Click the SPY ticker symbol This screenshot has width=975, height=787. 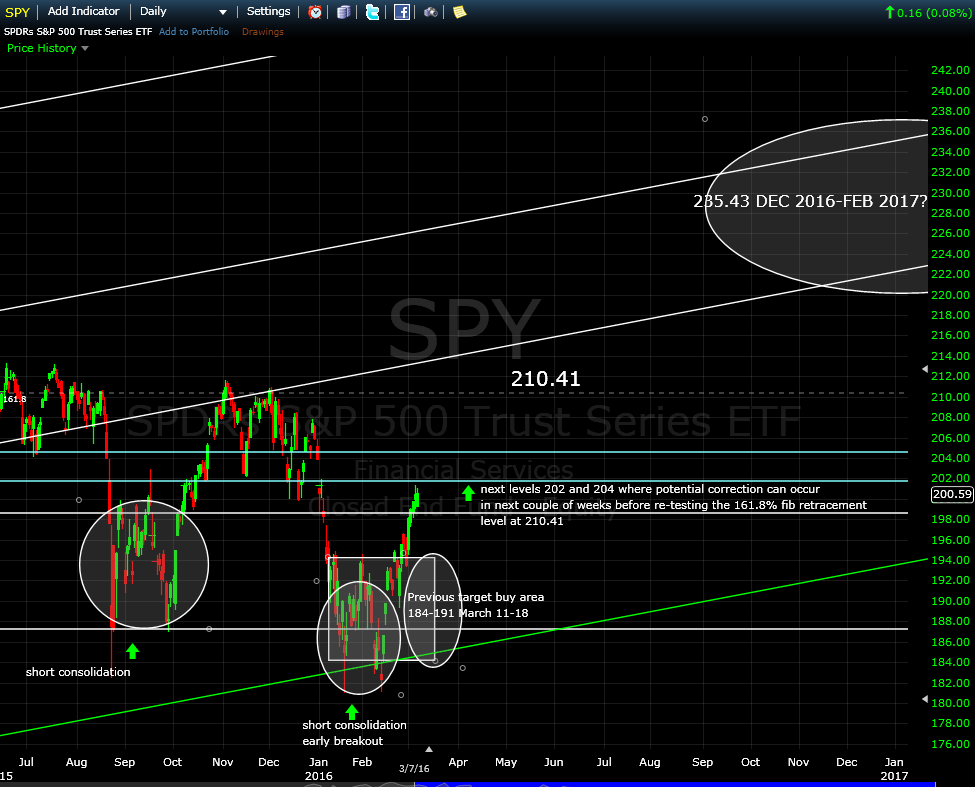tap(17, 12)
